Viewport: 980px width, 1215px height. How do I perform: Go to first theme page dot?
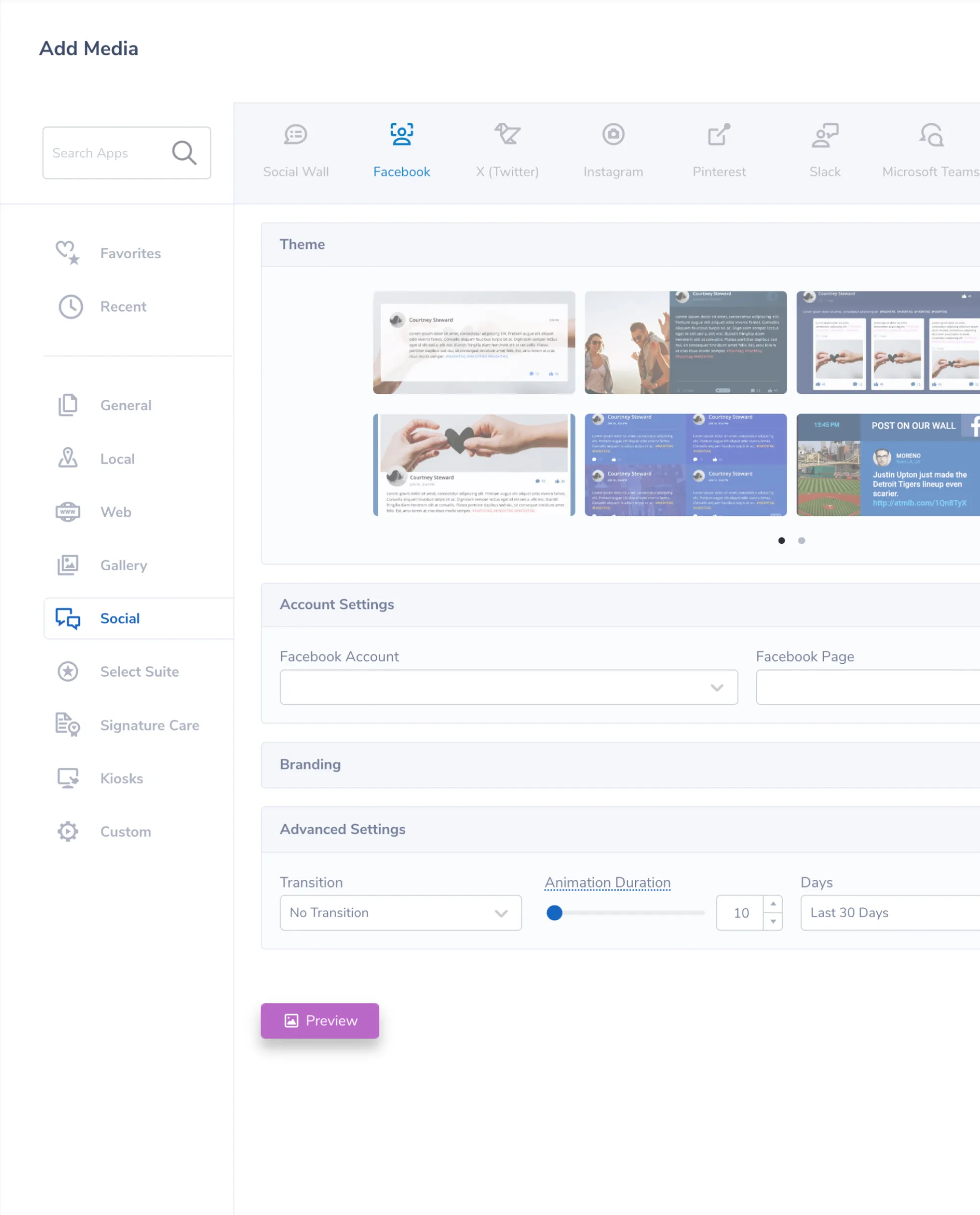781,541
